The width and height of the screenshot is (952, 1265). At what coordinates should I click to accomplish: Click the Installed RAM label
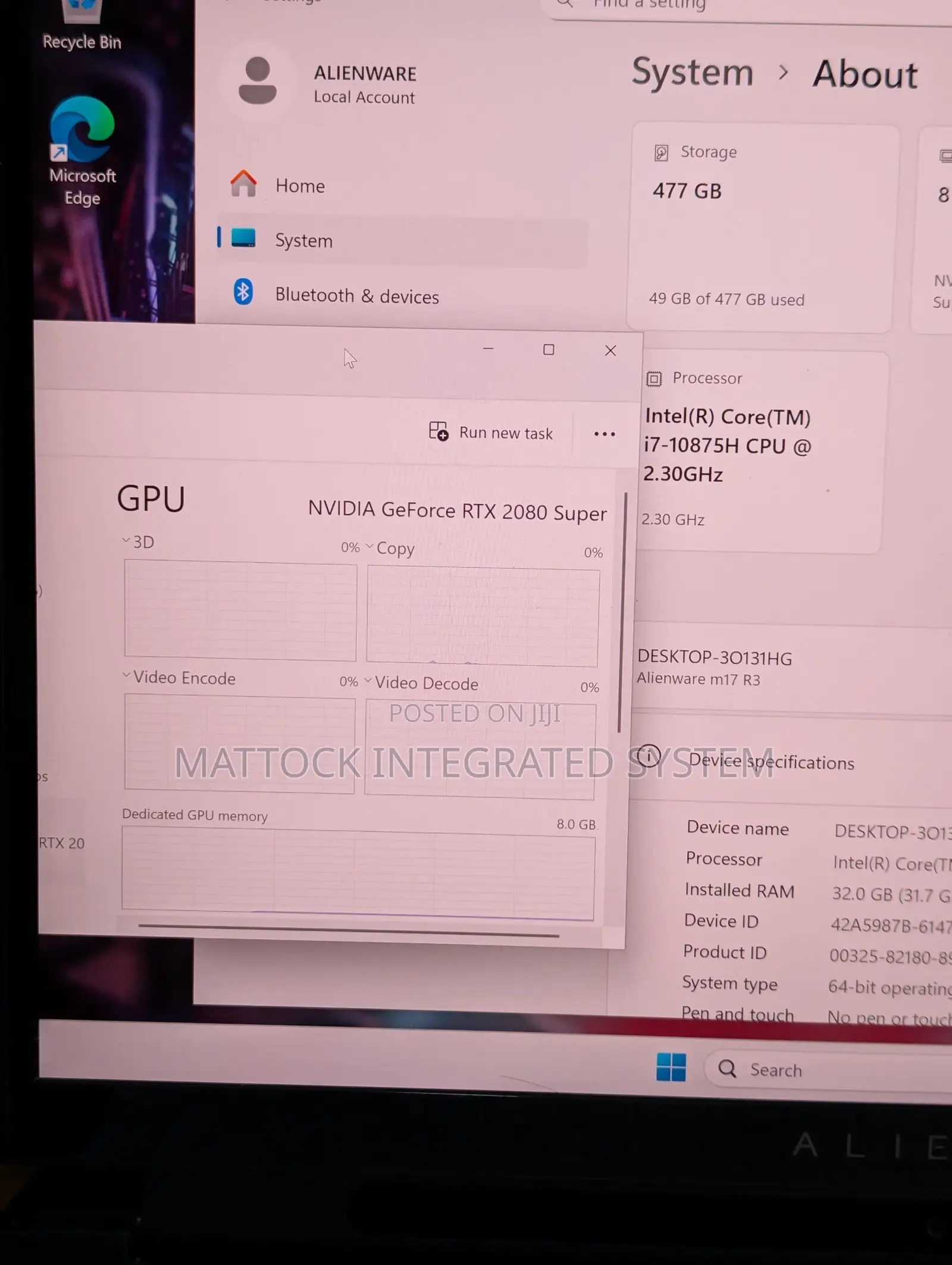coord(740,890)
